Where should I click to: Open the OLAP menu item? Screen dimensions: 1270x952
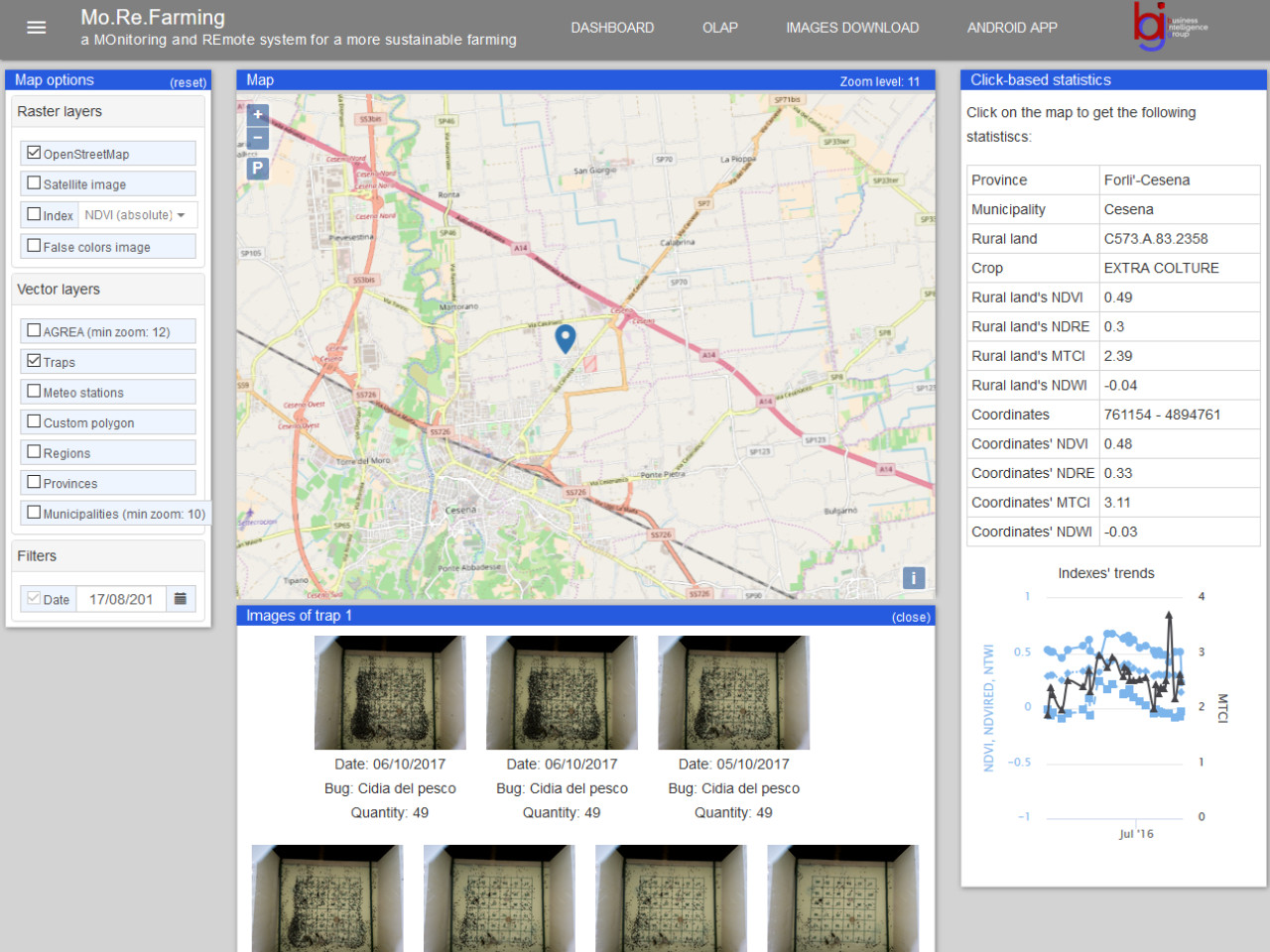[x=720, y=28]
